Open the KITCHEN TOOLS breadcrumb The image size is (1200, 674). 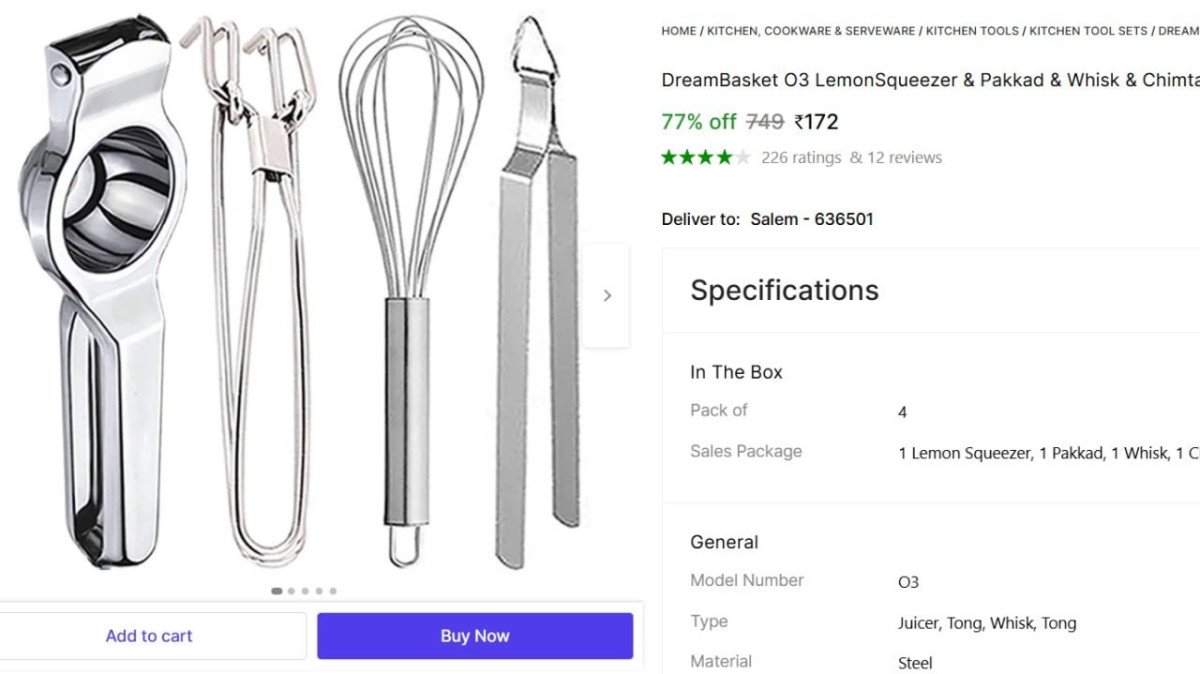971,31
